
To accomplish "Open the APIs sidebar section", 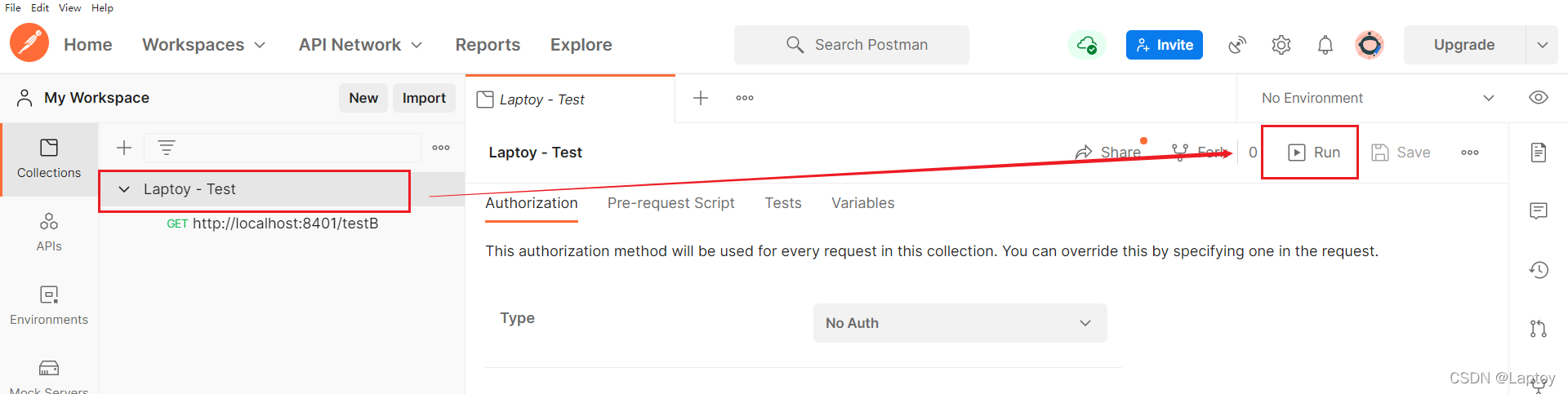I will [x=49, y=232].
